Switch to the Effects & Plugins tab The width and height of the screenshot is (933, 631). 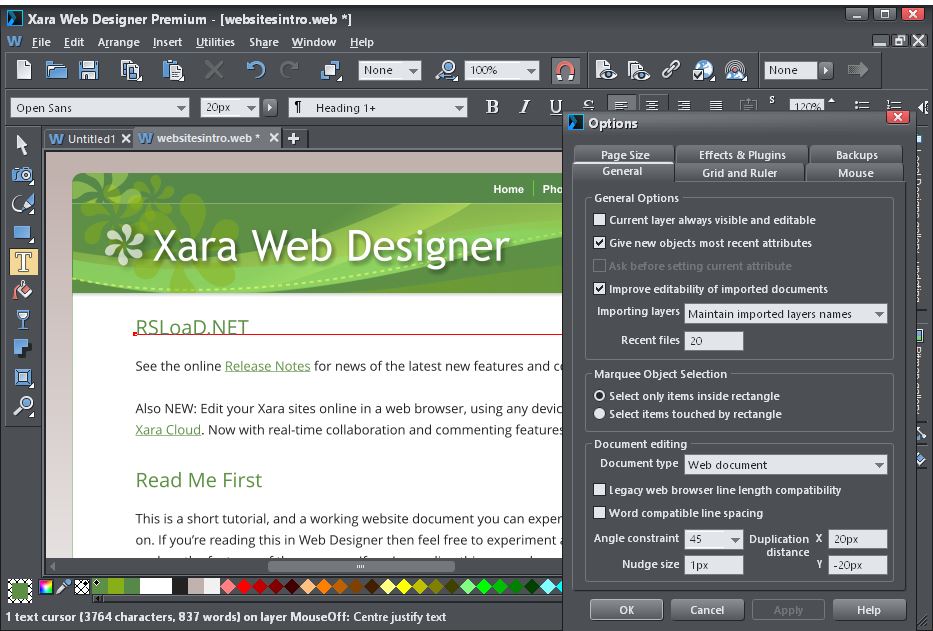742,155
